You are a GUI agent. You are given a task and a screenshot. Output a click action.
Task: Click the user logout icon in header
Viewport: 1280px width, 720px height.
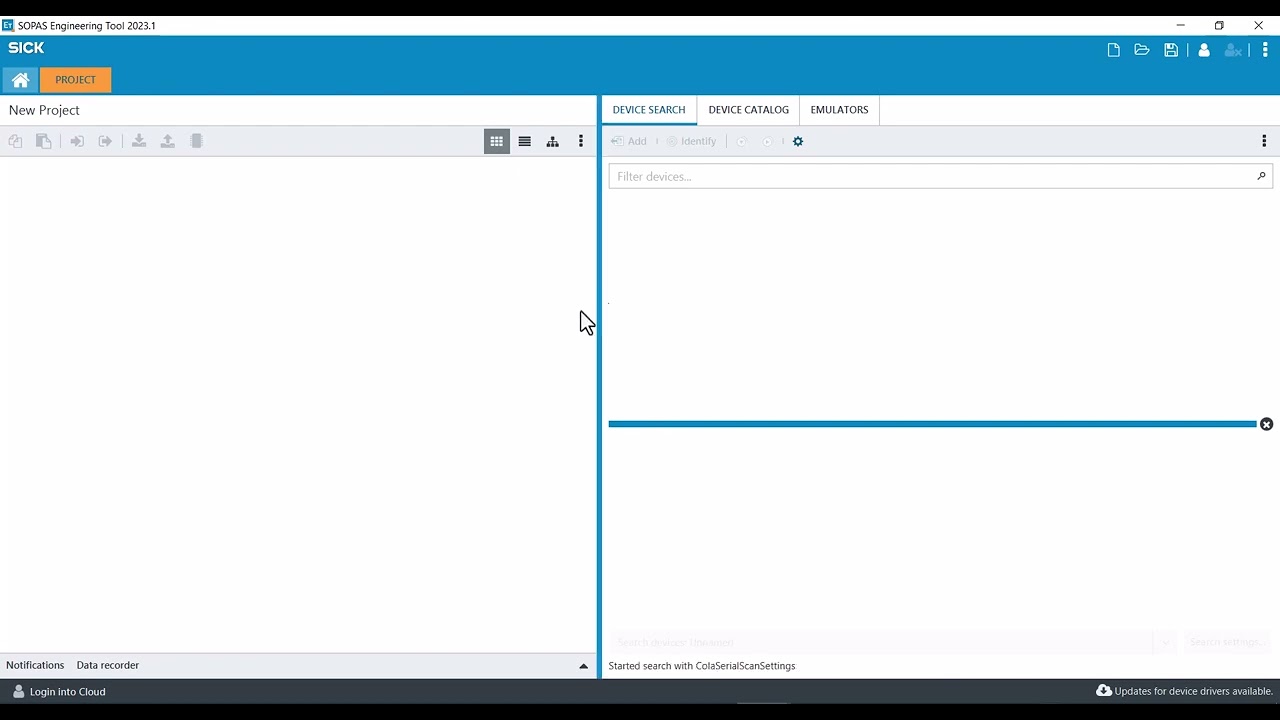[x=1233, y=50]
